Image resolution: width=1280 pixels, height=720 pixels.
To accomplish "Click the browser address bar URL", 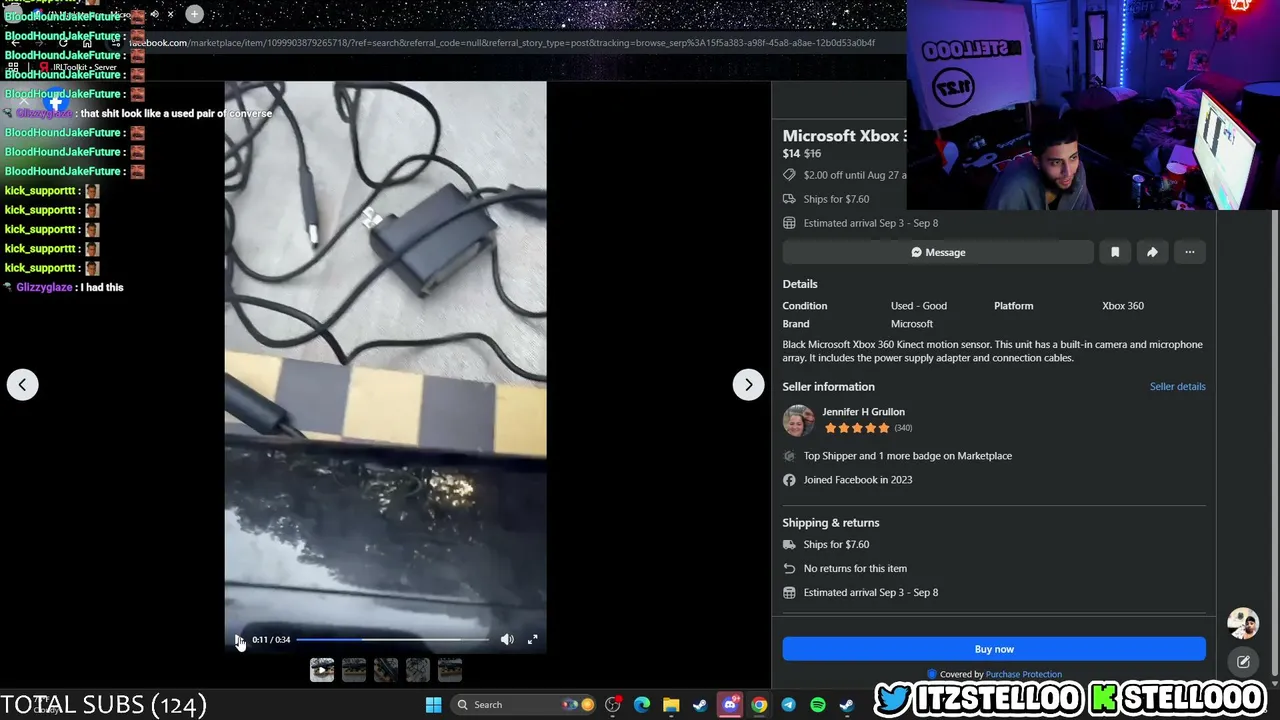I will pyautogui.click(x=502, y=43).
